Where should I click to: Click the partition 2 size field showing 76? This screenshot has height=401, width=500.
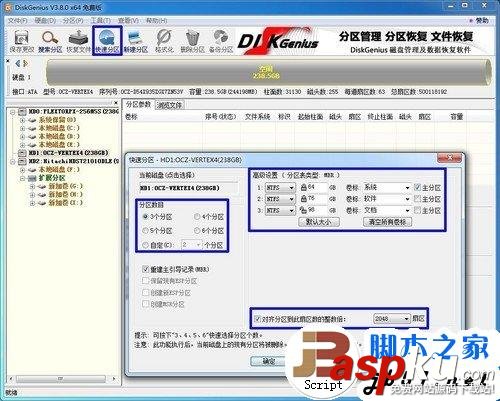317,199
